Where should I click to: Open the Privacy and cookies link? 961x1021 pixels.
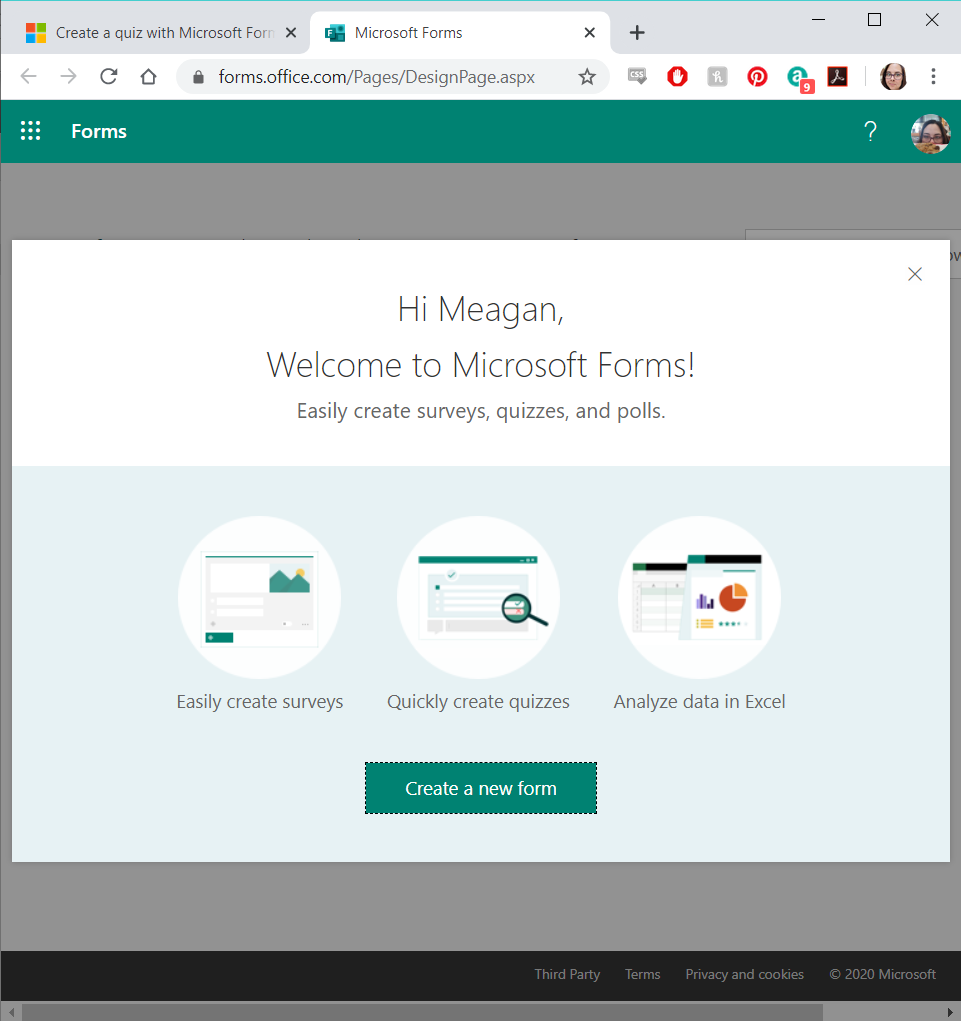(744, 974)
